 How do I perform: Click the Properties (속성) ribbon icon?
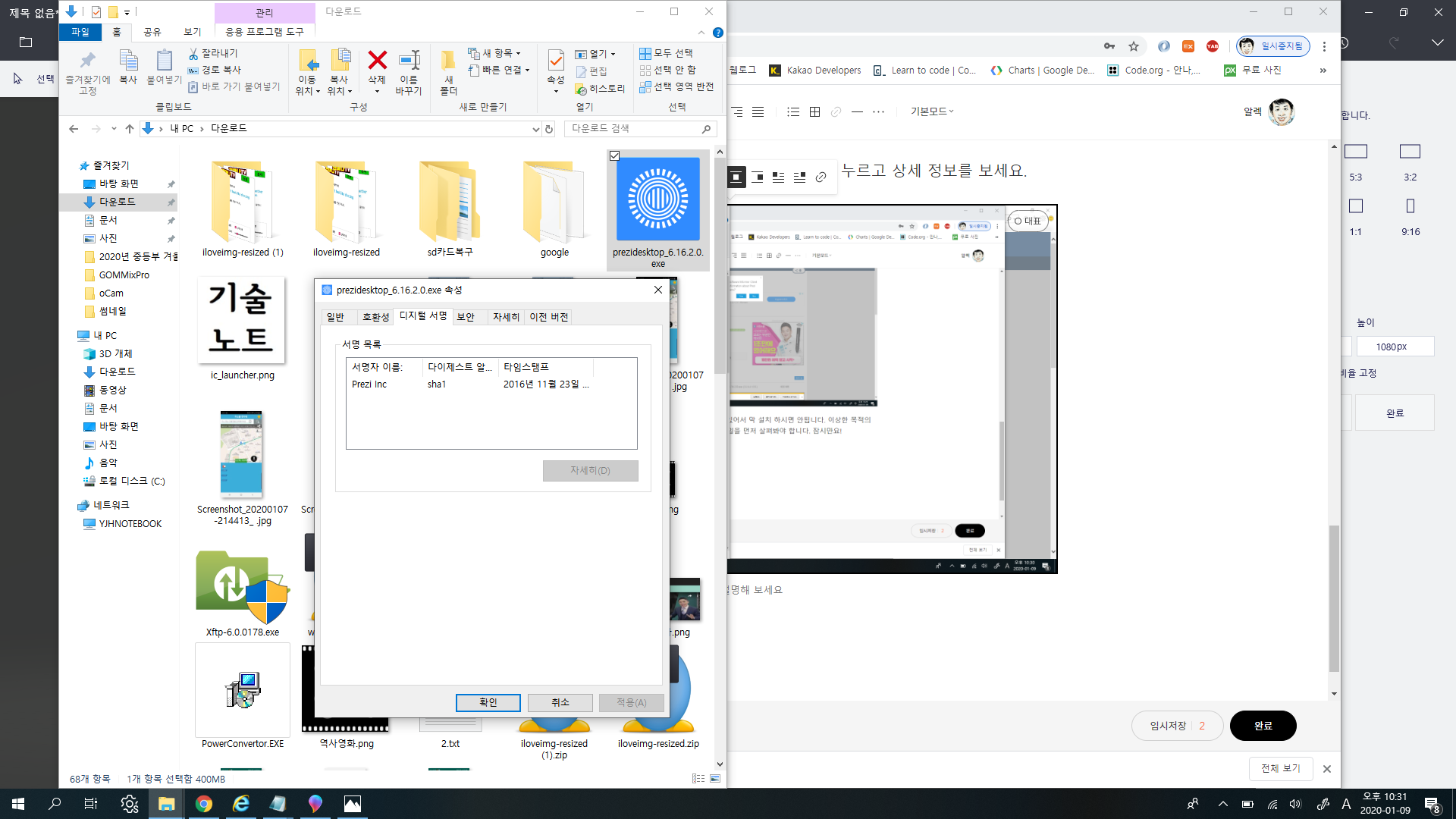coord(556,61)
